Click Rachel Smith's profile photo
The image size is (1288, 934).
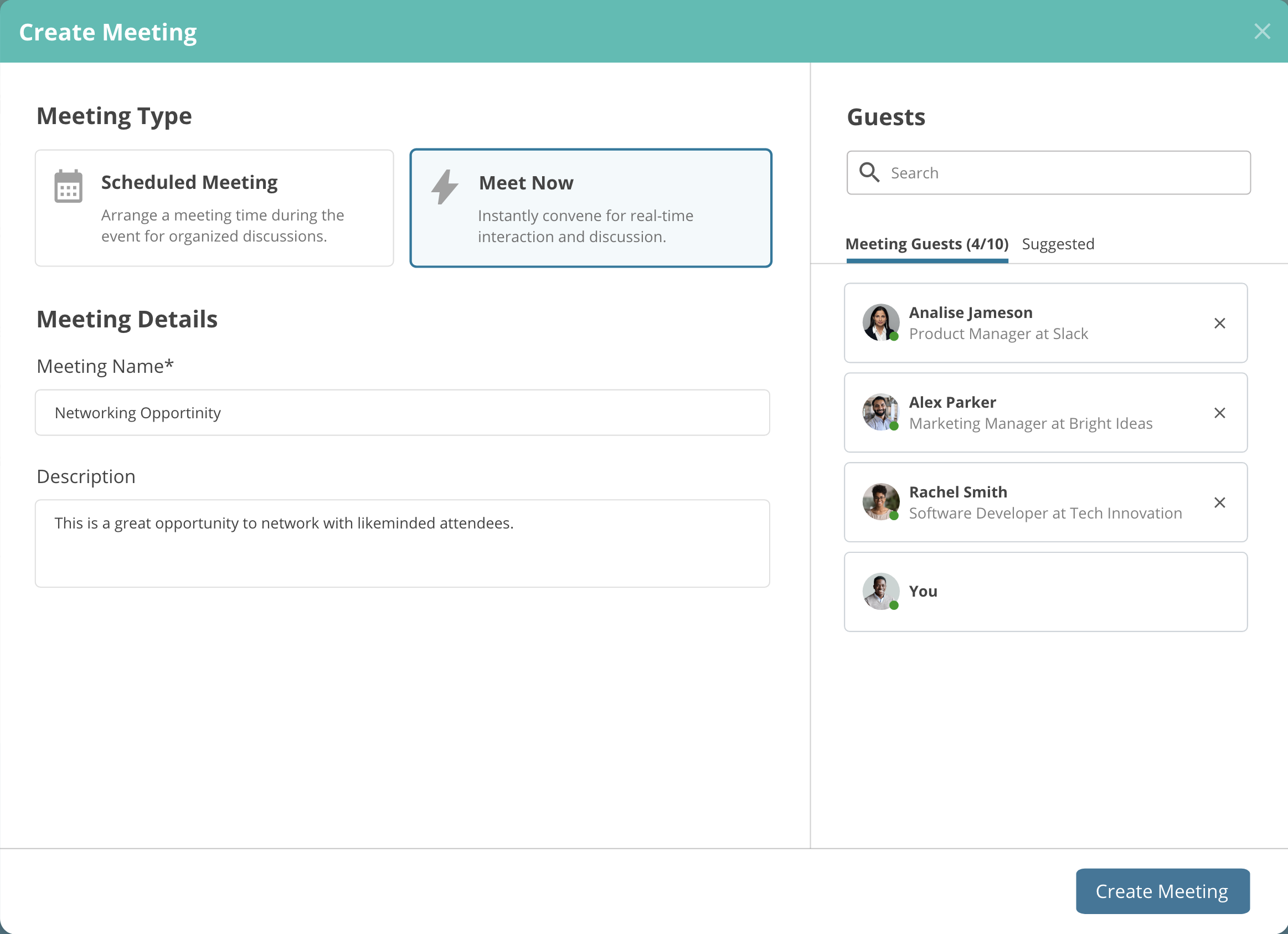881,502
